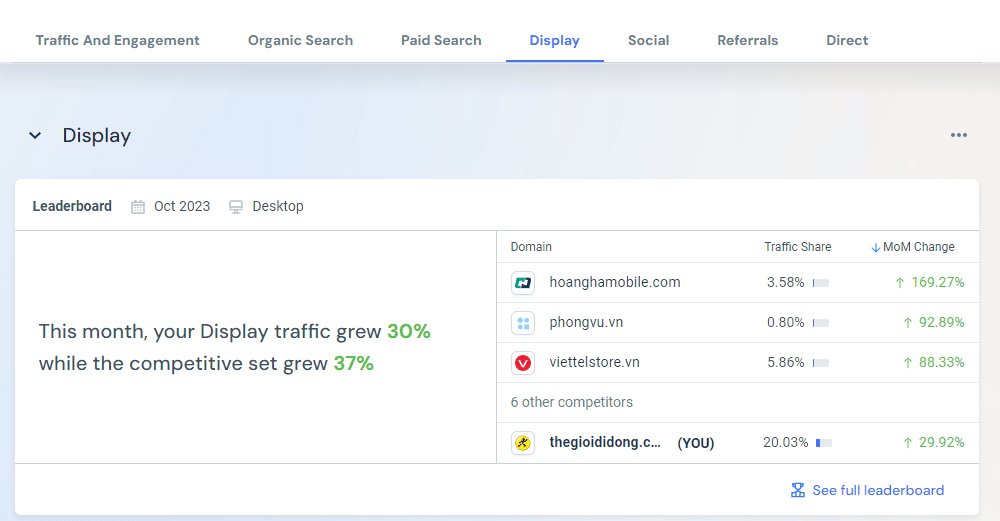Open the Display section three-dot menu

[959, 135]
